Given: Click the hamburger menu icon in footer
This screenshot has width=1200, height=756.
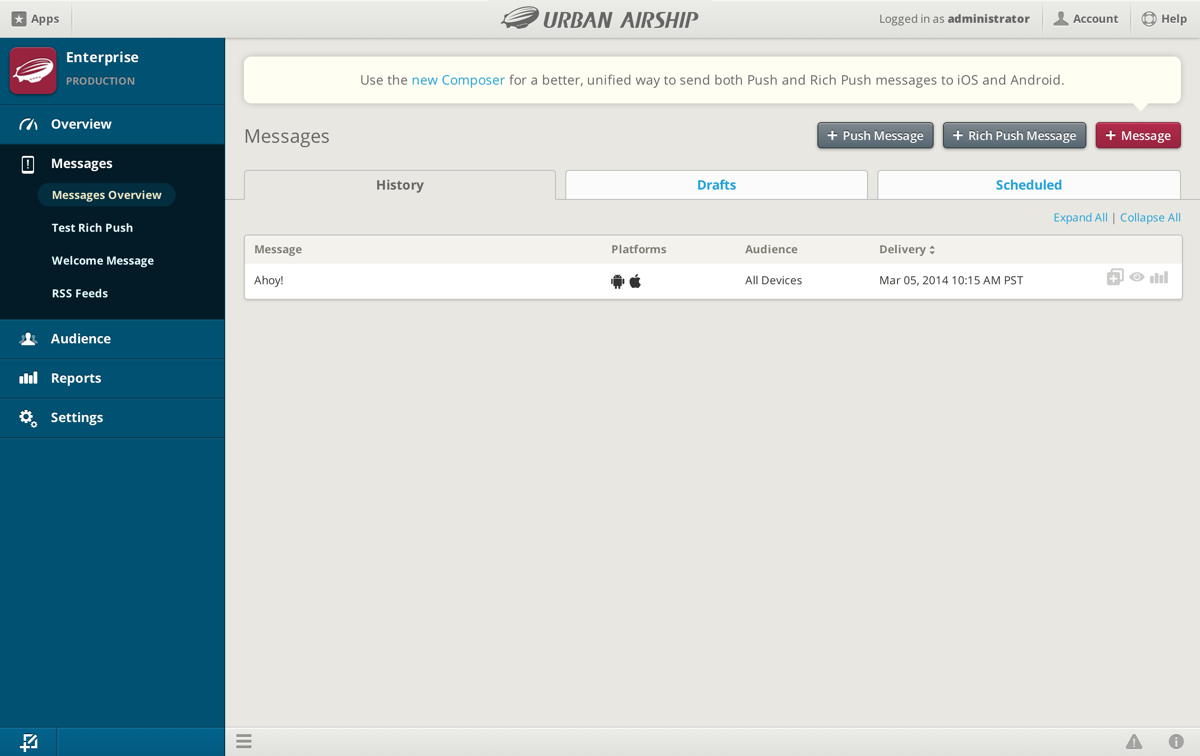Looking at the screenshot, I should click(244, 742).
